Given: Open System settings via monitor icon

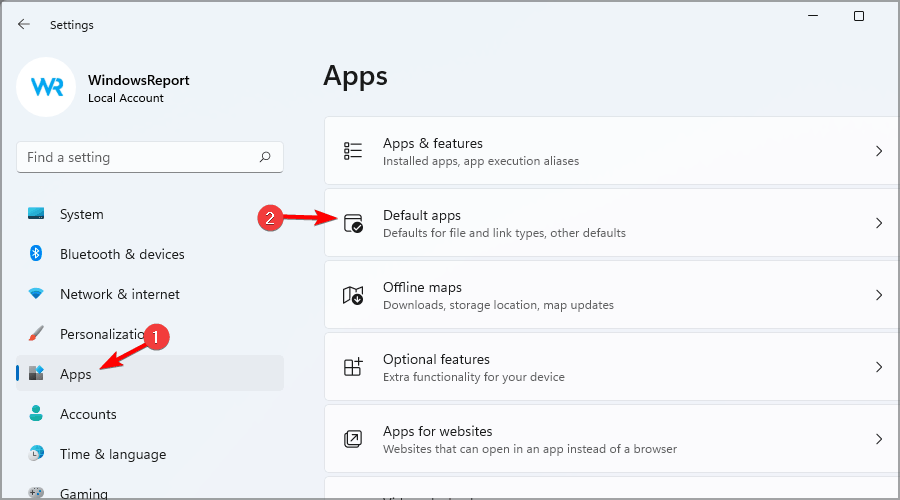Looking at the screenshot, I should [x=37, y=214].
